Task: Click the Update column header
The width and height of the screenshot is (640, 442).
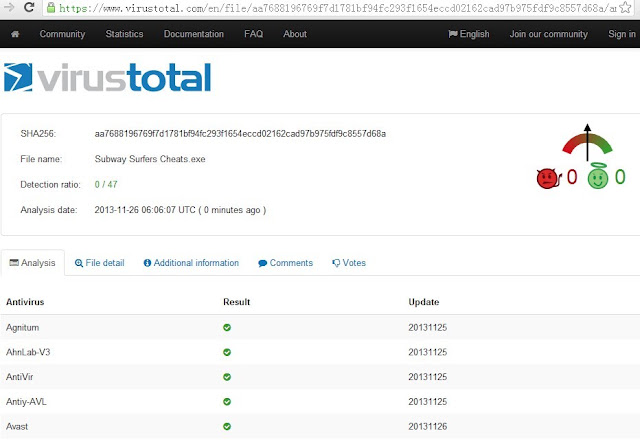Action: coord(424,302)
